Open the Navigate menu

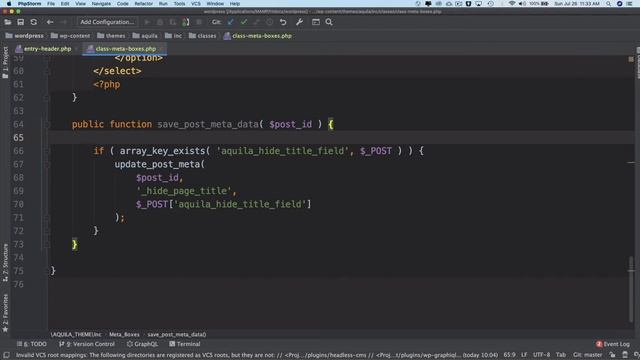click(x=101, y=4)
